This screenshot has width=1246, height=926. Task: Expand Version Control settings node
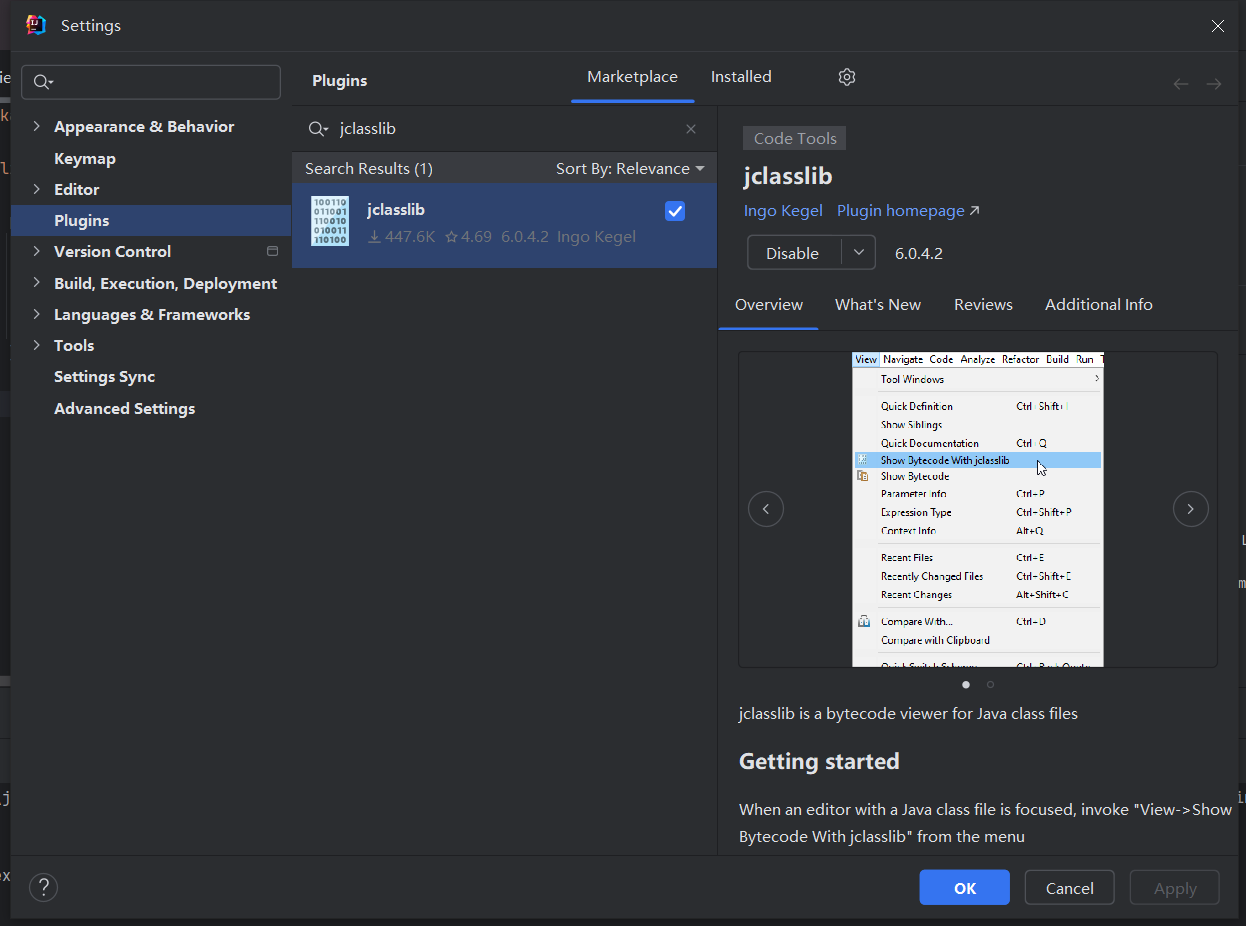pos(37,251)
